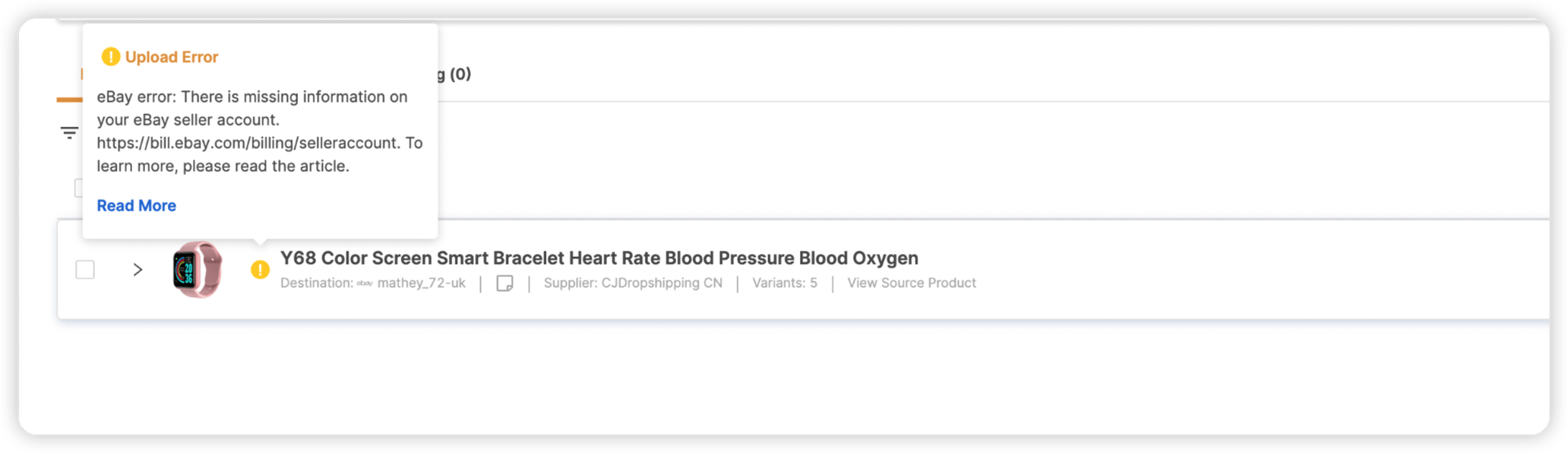Screen dimensions: 1568x453
Task: Click the yellow warning icon beside product title
Action: pyautogui.click(x=260, y=270)
